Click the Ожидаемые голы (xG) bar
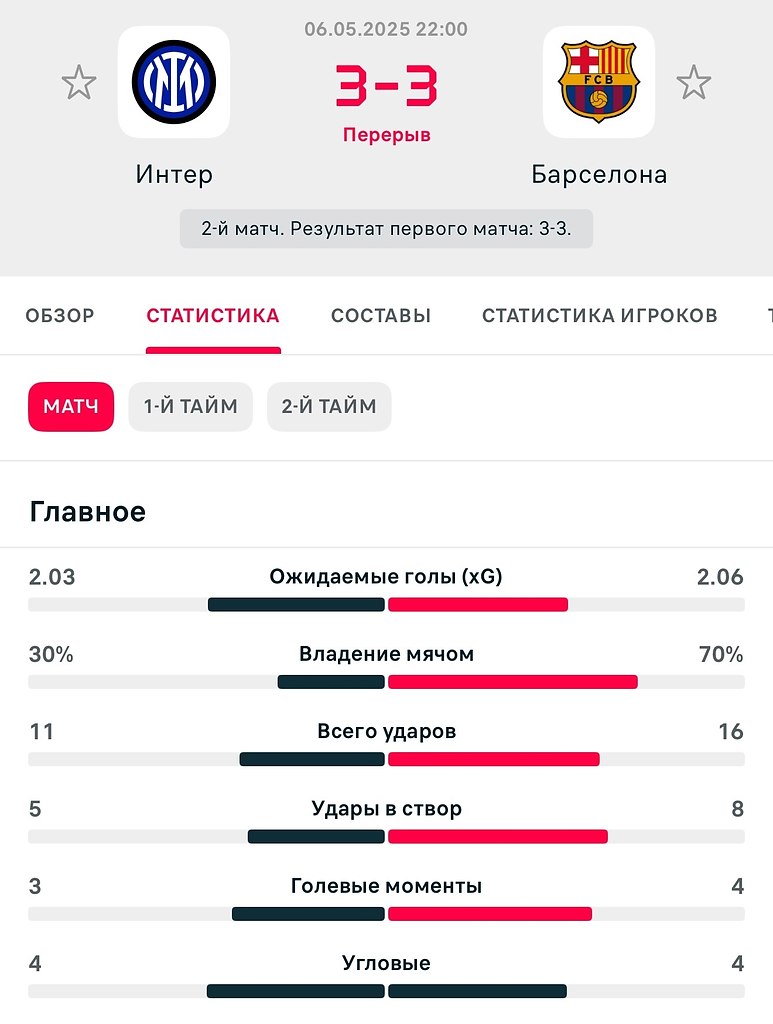 pos(386,605)
